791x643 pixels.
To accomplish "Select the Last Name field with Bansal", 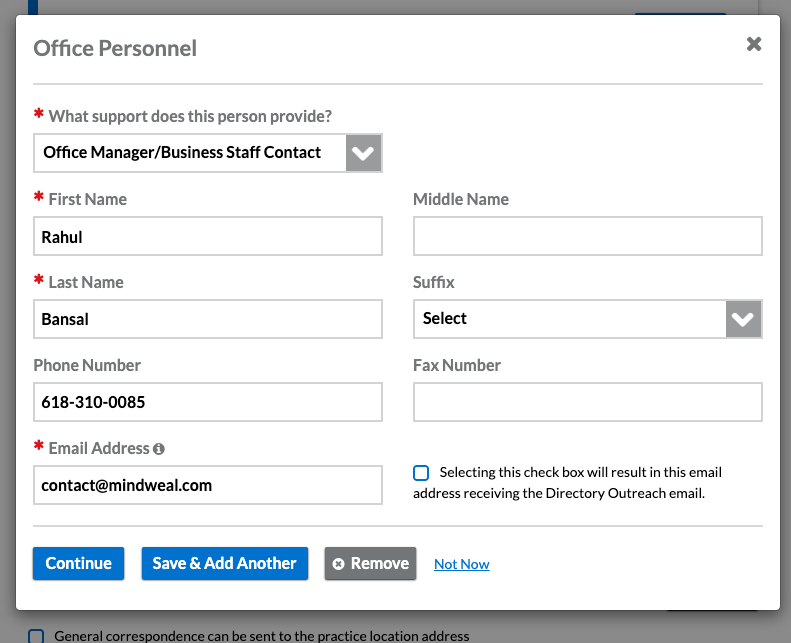I will pyautogui.click(x=207, y=319).
